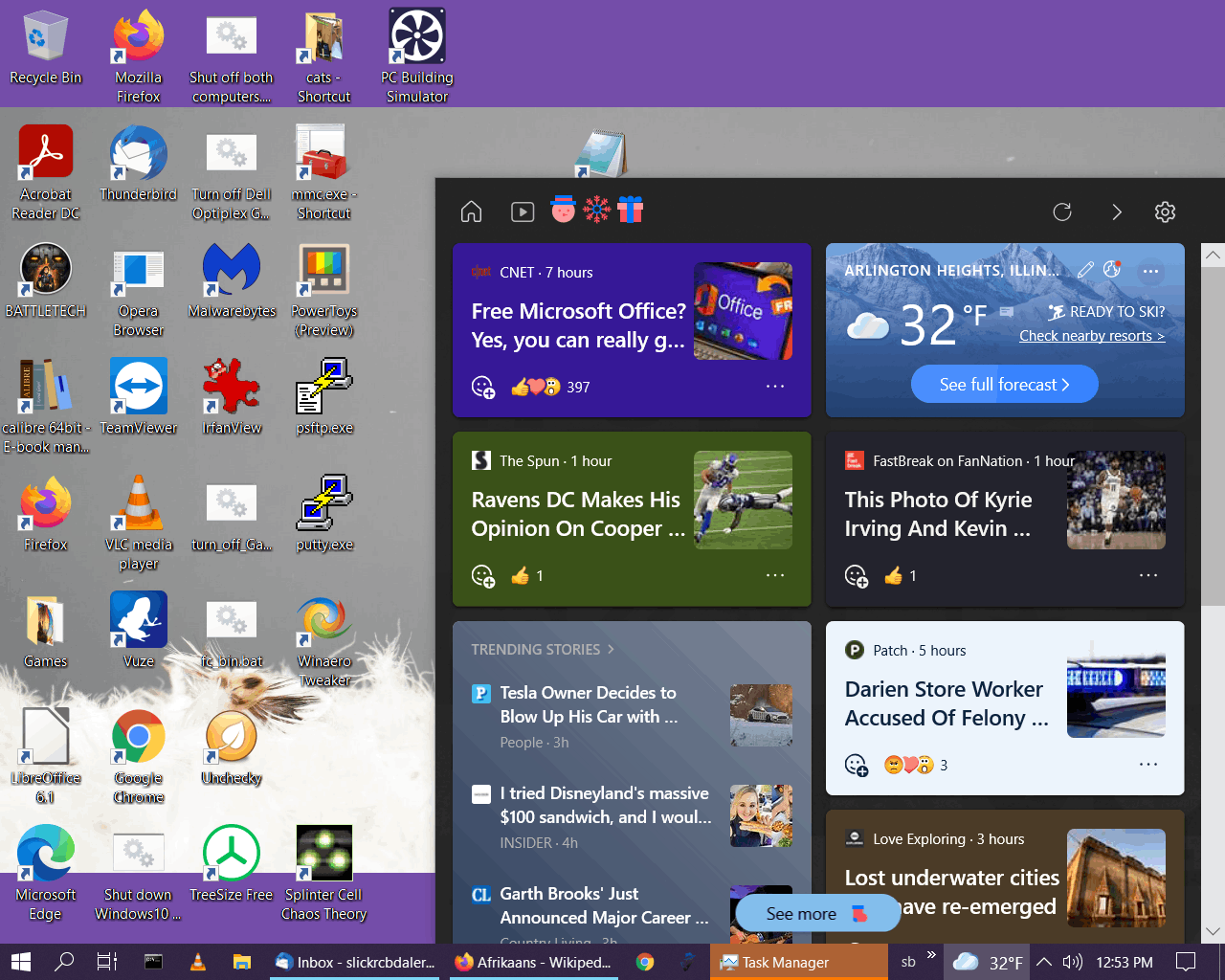Open Free Microsoft Office article
The width and height of the screenshot is (1225, 980).
pyautogui.click(x=579, y=325)
